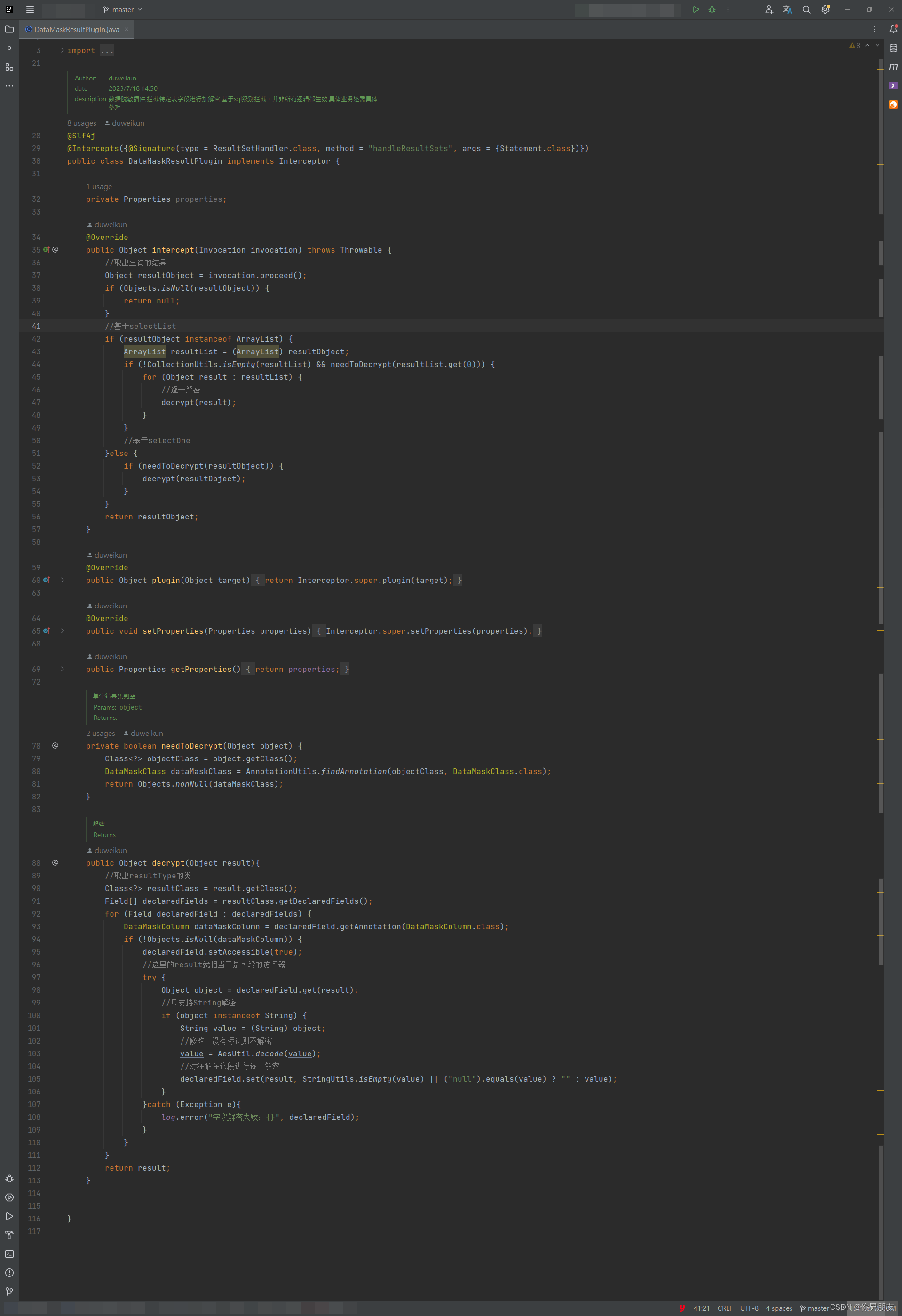Open the Debug tool window in left sidebar

tap(9, 1179)
